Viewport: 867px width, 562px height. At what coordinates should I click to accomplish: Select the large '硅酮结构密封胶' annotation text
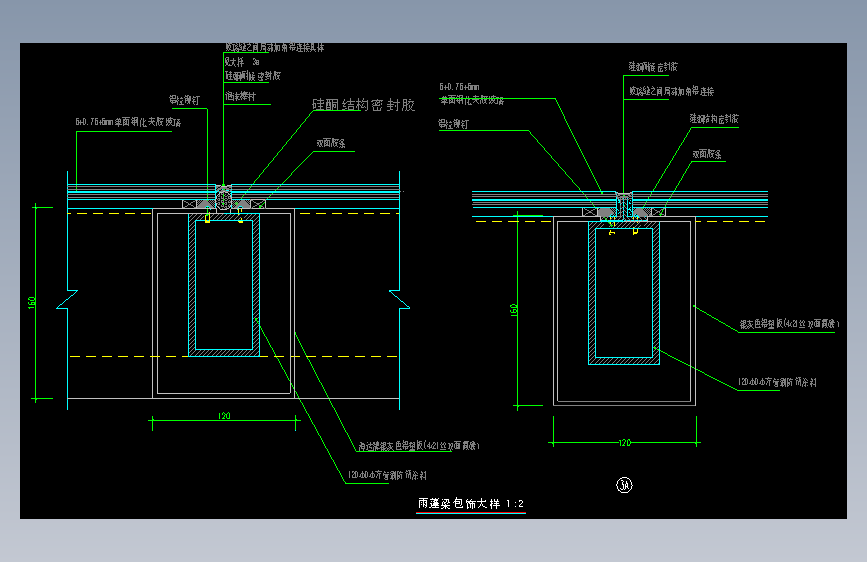(x=363, y=105)
